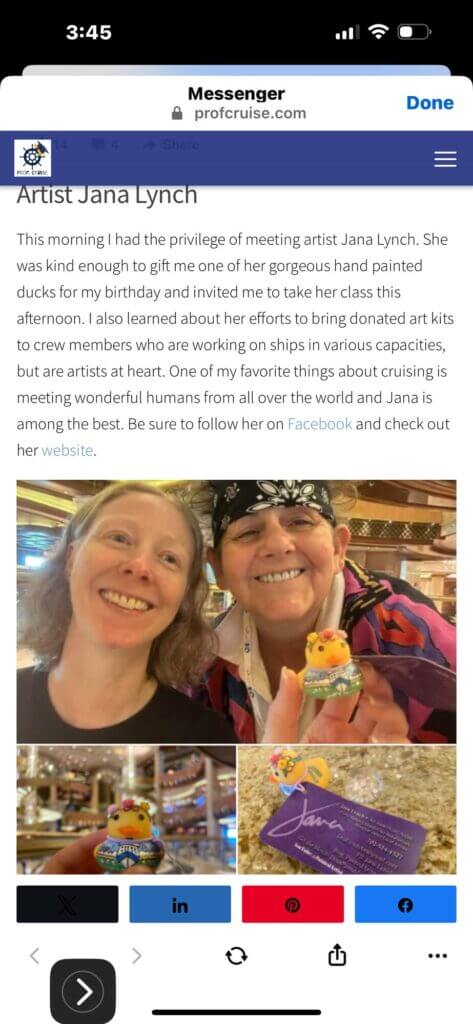Share post on Pinterest
The width and height of the screenshot is (473, 1024).
(293, 904)
